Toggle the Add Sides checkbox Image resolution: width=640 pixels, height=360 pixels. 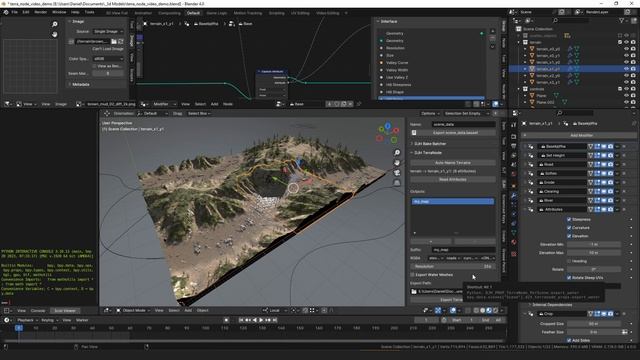(x=569, y=340)
